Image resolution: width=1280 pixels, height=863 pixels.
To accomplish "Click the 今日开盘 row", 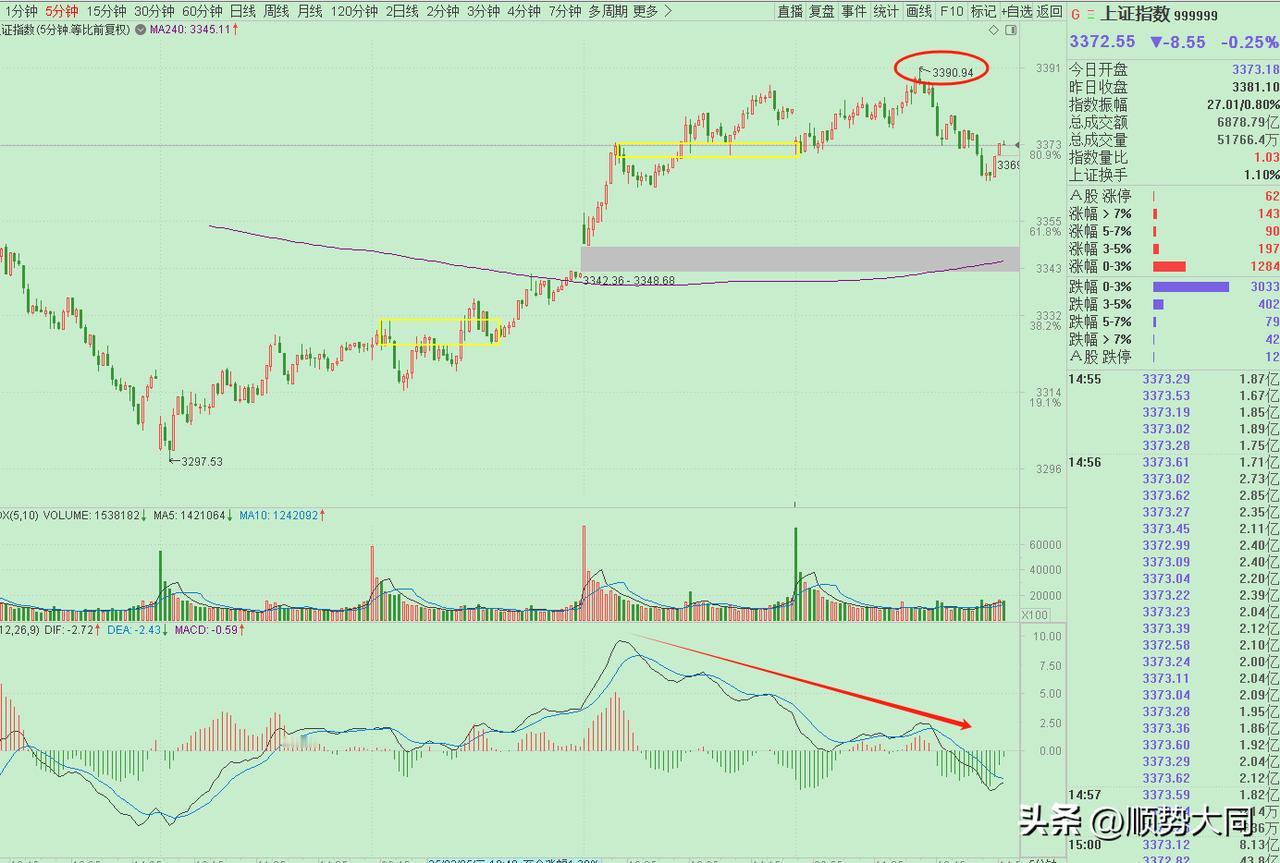I will [x=1174, y=69].
